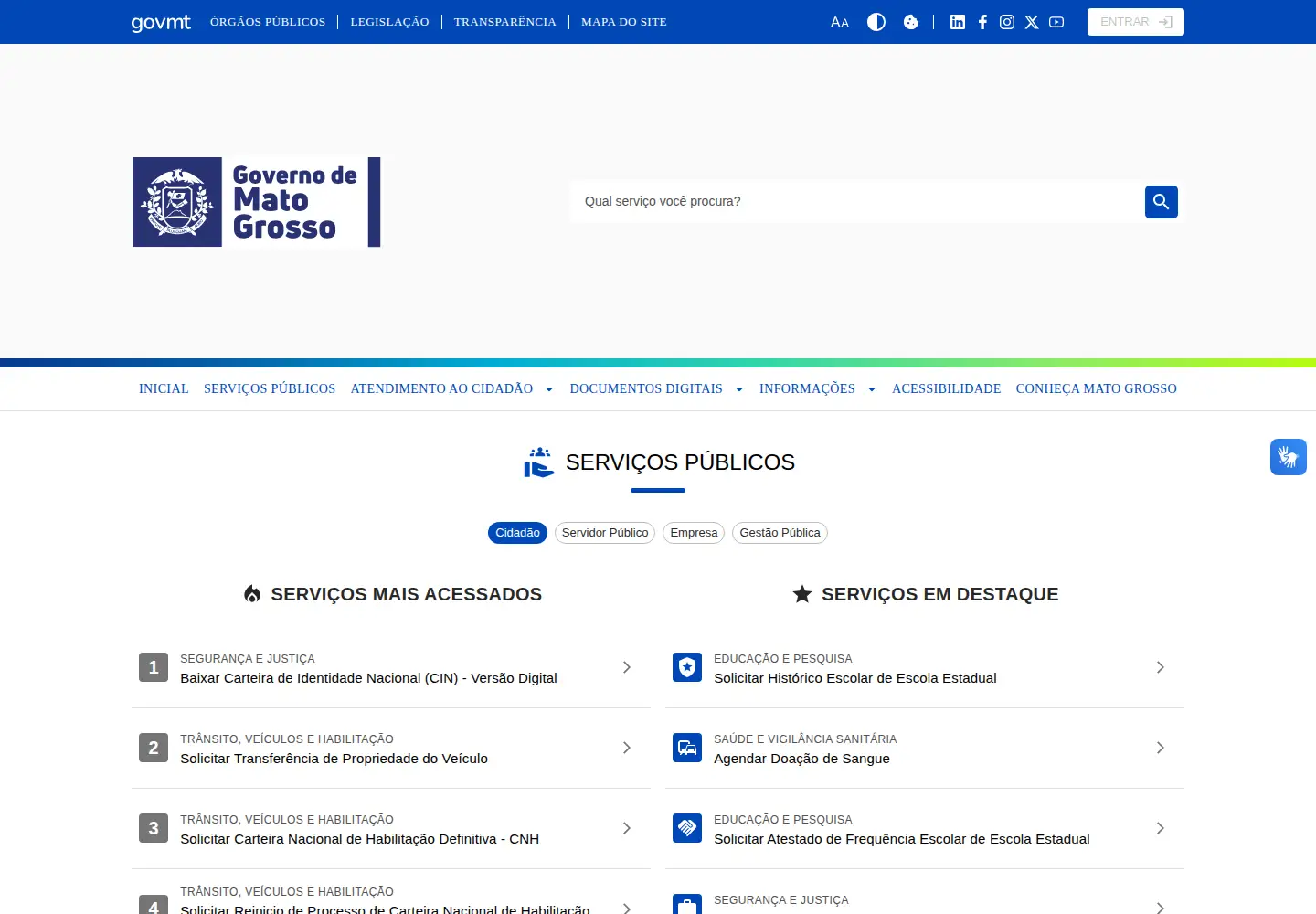Expand the Documentos Digitais dropdown
Viewport: 1316px width, 914px height.
coord(656,388)
